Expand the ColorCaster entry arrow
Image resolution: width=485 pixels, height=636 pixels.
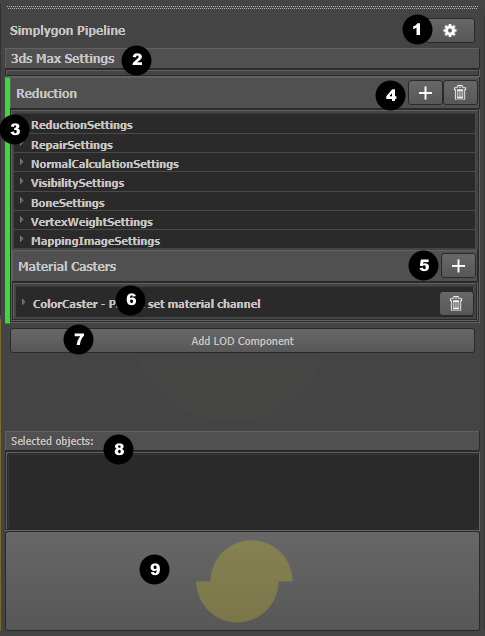pyautogui.click(x=24, y=302)
